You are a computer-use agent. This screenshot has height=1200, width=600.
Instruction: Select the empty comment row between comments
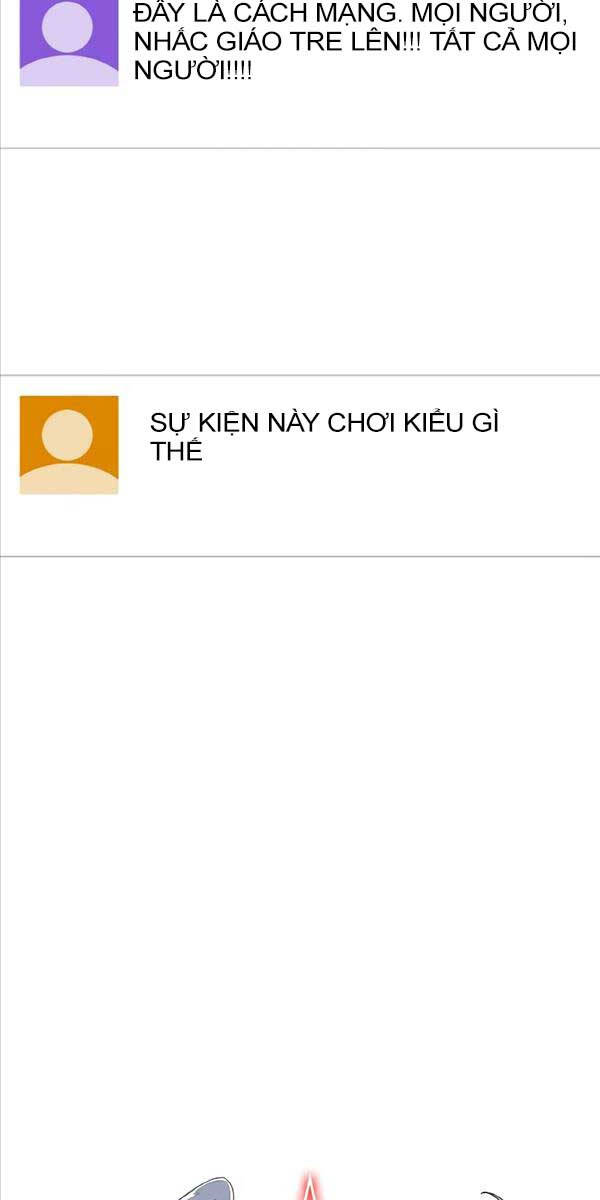pos(300,262)
